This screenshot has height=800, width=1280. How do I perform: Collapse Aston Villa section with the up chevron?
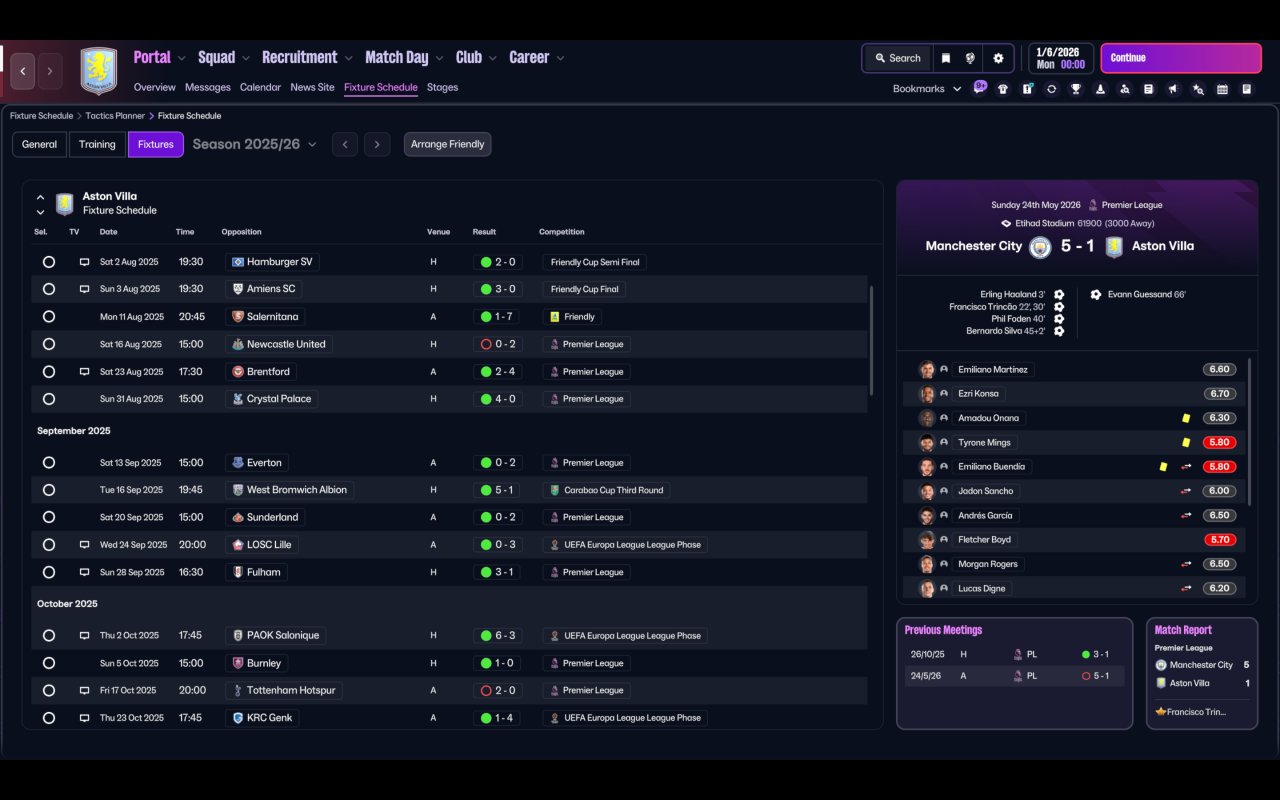40,198
